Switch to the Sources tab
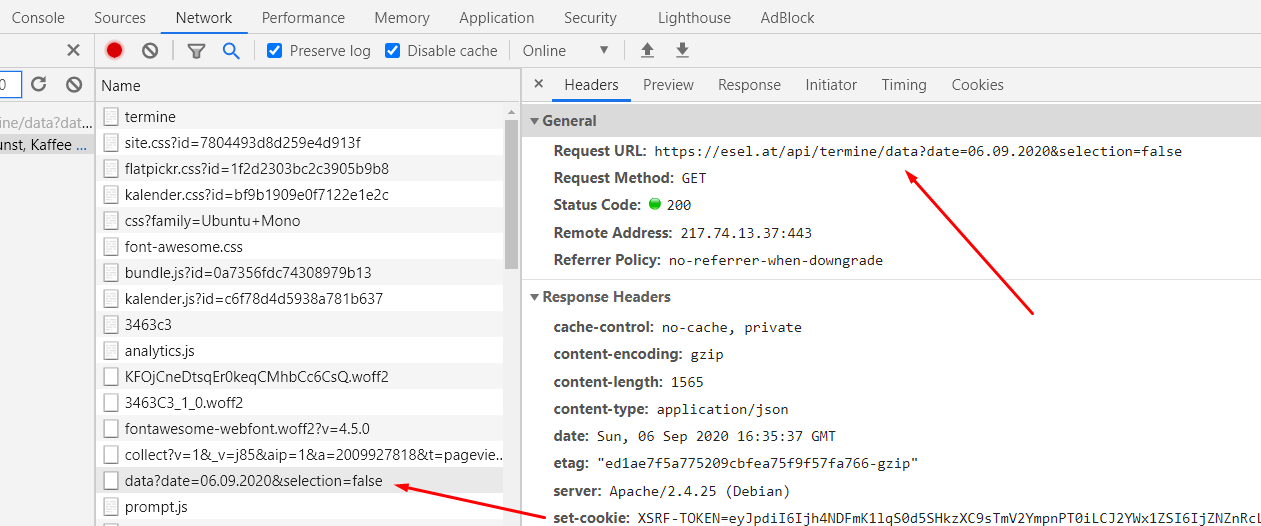The height and width of the screenshot is (526, 1261). (x=120, y=18)
